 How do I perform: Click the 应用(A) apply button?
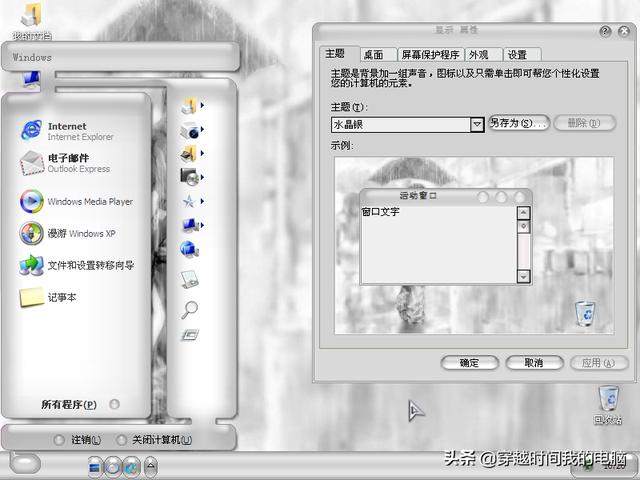click(599, 363)
